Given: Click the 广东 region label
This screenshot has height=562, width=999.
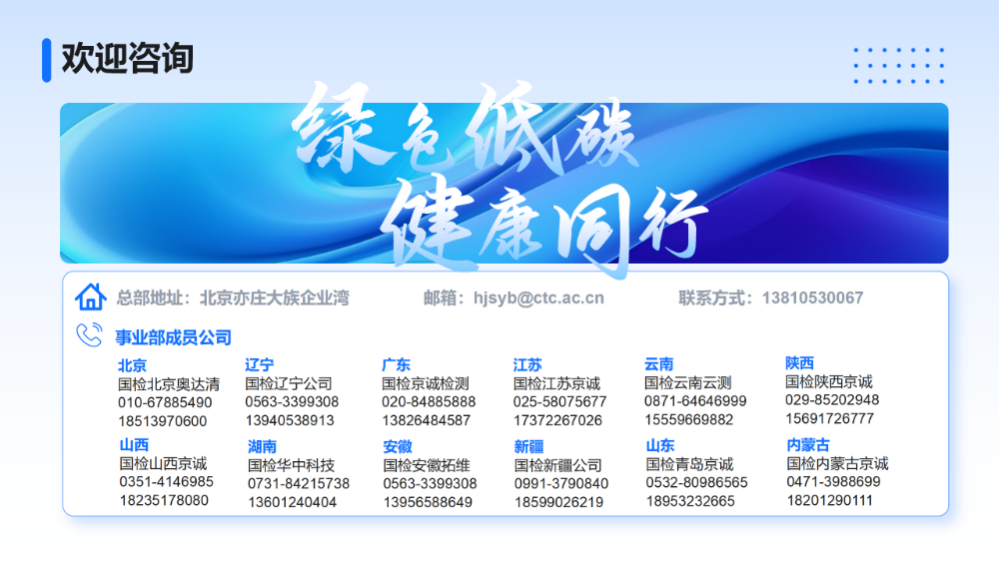Looking at the screenshot, I should tap(396, 364).
